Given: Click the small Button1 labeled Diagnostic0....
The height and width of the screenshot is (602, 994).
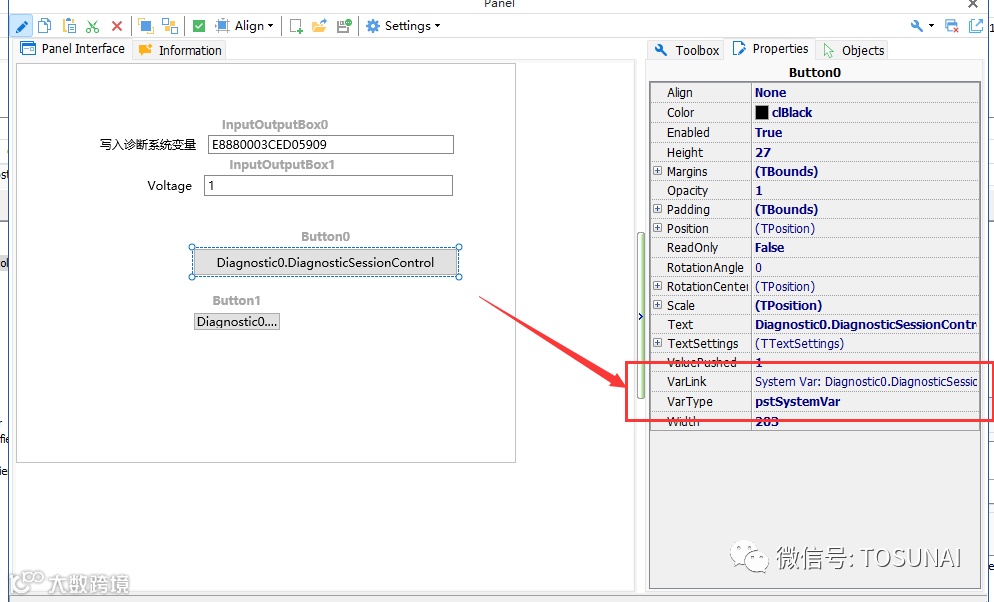Looking at the screenshot, I should pos(236,321).
